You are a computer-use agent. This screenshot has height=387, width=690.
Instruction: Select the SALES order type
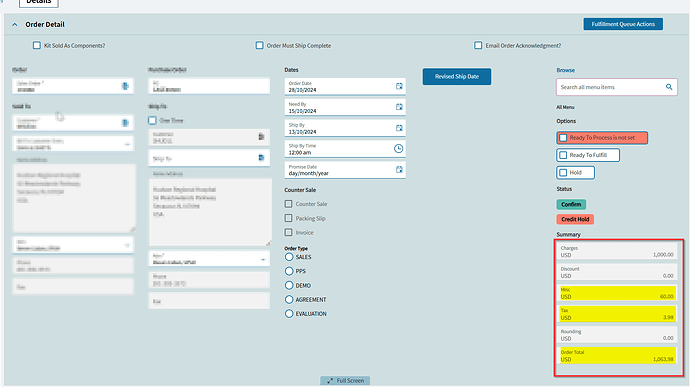pos(289,257)
